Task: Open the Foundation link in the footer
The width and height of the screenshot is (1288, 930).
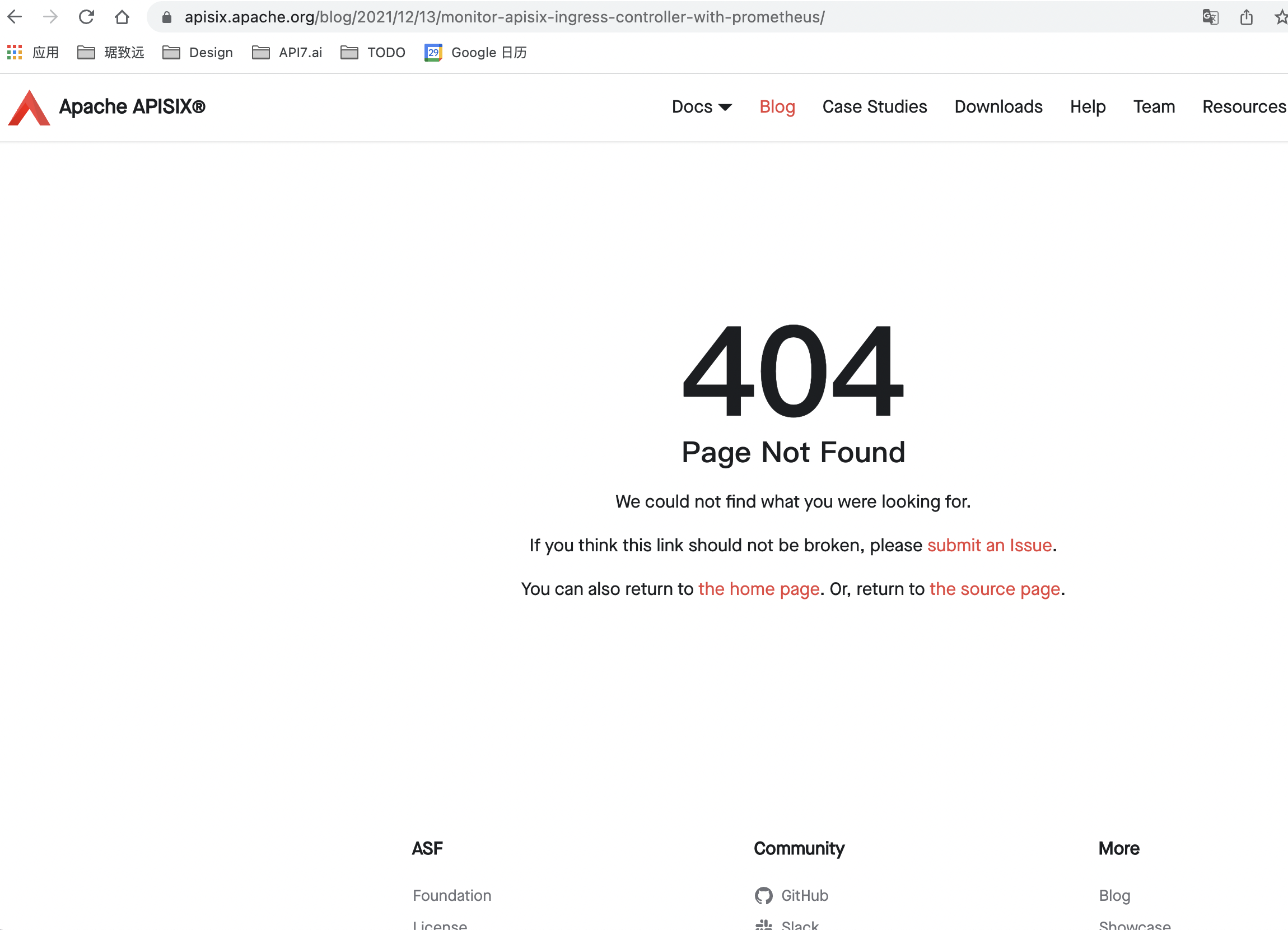Action: point(452,895)
